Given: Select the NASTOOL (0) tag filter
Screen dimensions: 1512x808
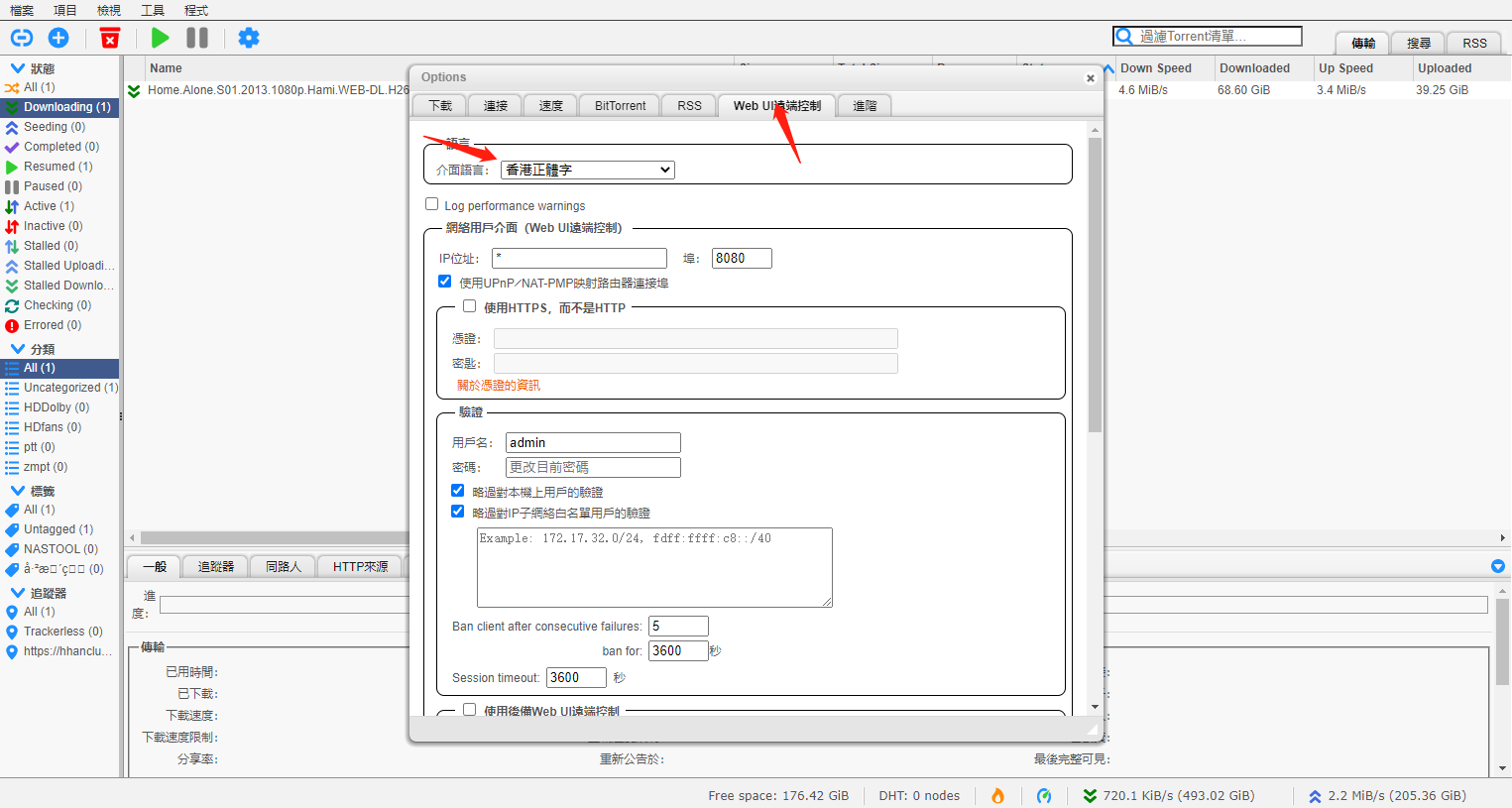Looking at the screenshot, I should click(x=59, y=549).
